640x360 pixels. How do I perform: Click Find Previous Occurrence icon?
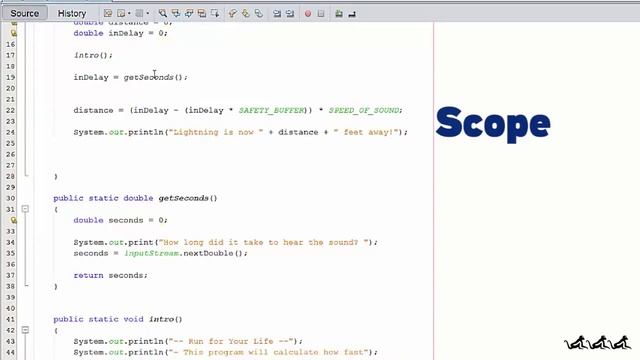176,13
